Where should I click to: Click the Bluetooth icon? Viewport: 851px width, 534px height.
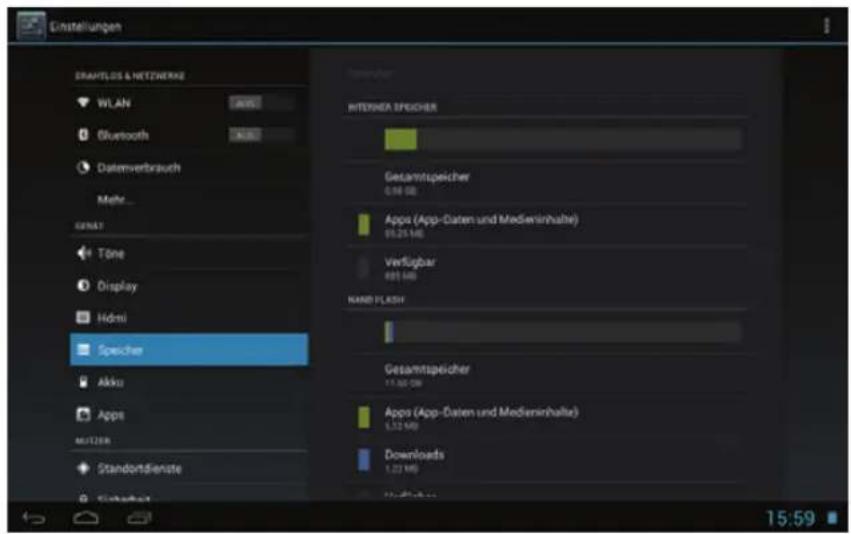click(x=83, y=135)
